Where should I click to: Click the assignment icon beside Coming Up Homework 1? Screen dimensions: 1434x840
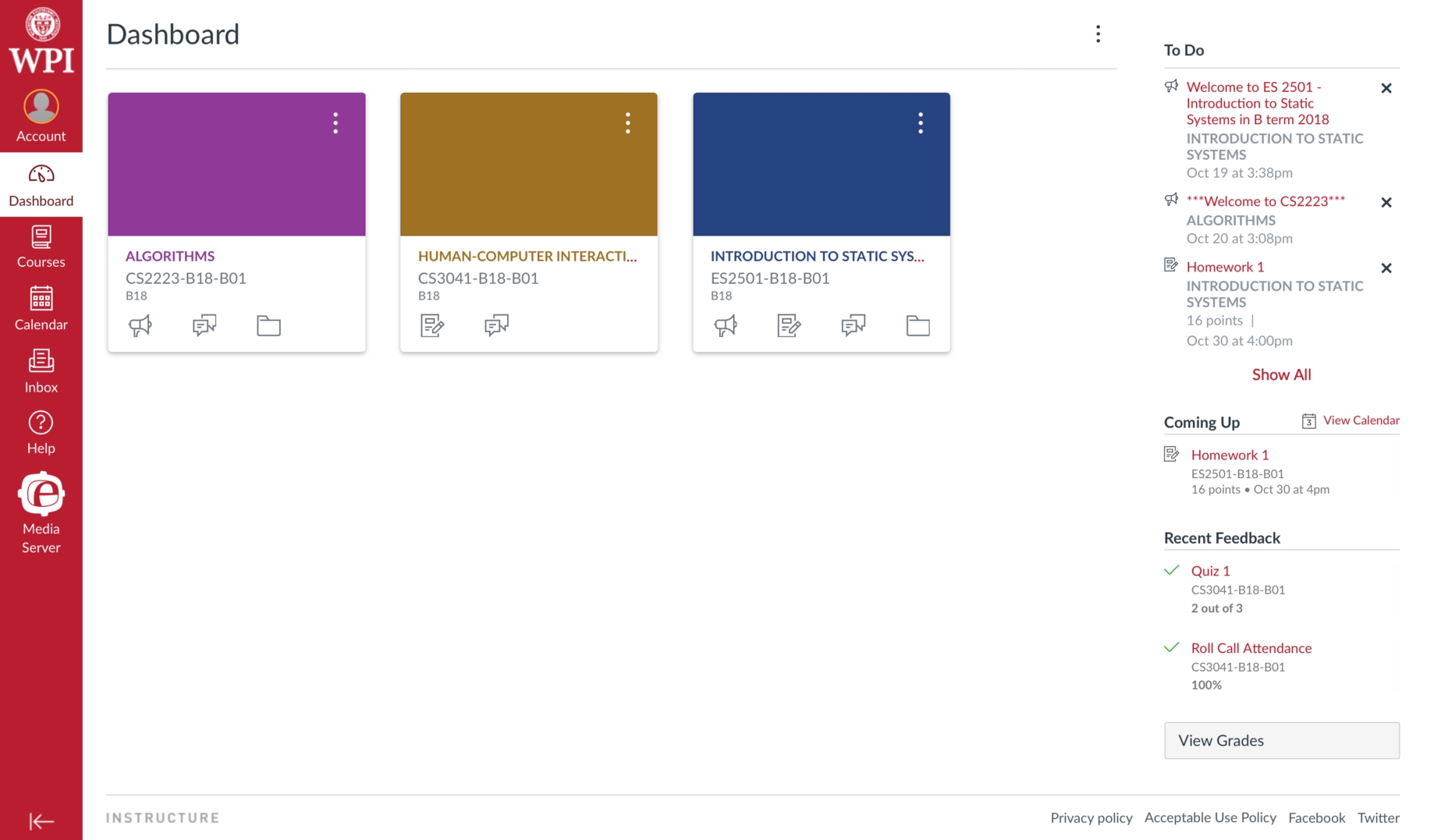point(1171,454)
